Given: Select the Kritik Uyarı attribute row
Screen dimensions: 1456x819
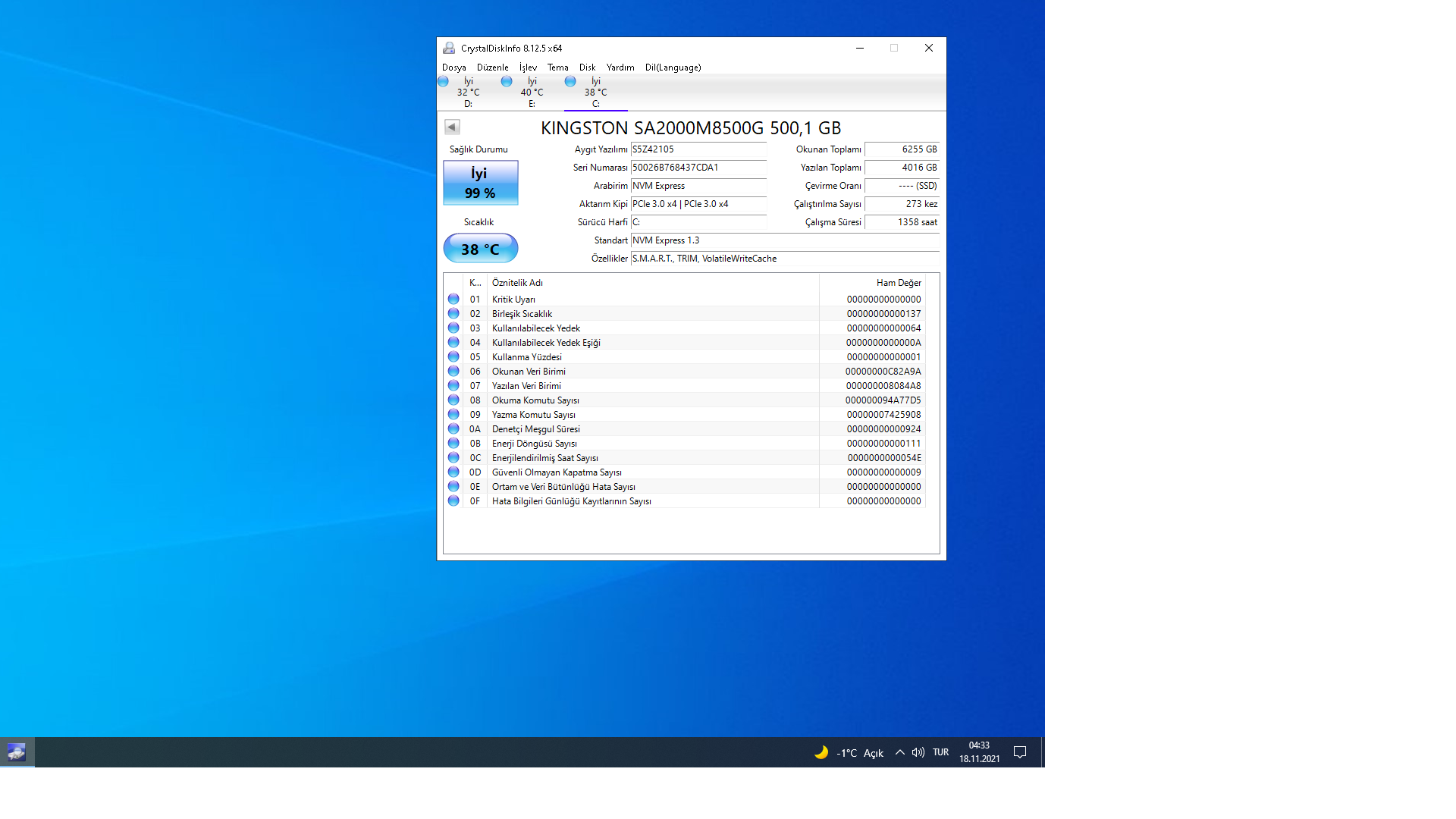Looking at the screenshot, I should (685, 299).
